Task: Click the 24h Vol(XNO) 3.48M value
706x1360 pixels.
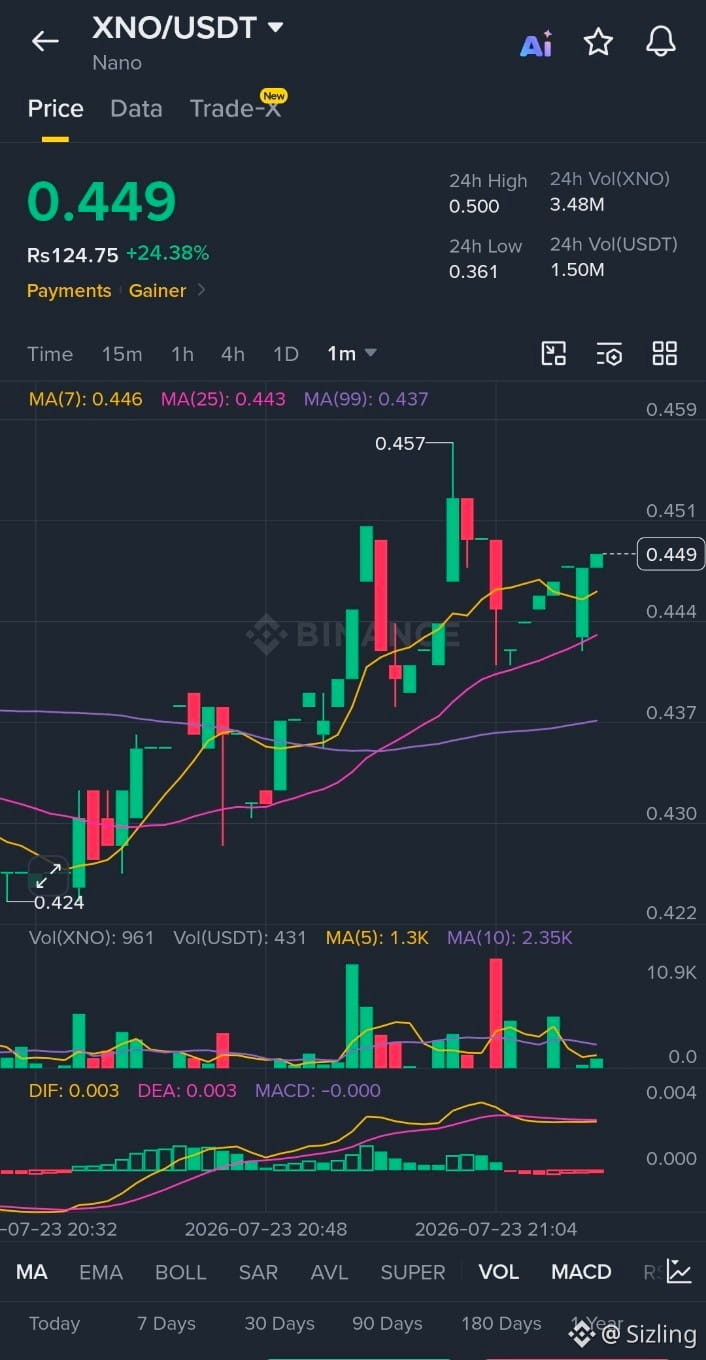Action: 577,205
